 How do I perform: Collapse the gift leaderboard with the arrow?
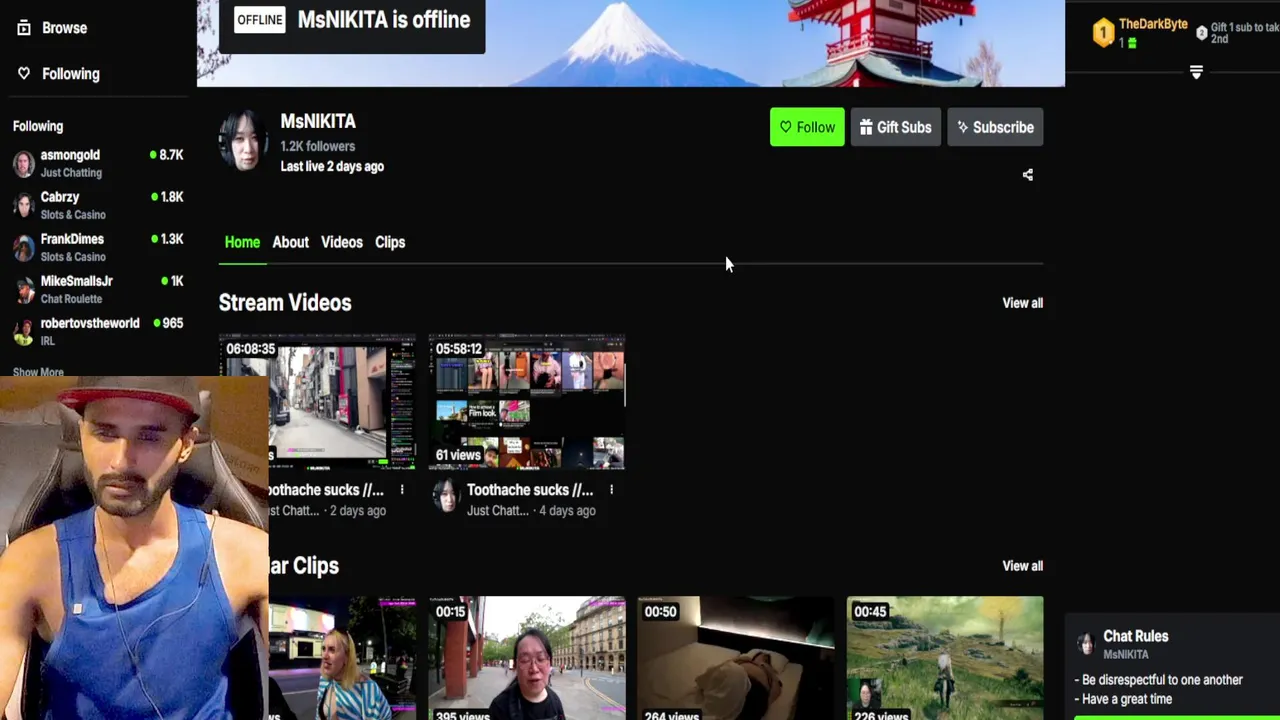(x=1196, y=72)
